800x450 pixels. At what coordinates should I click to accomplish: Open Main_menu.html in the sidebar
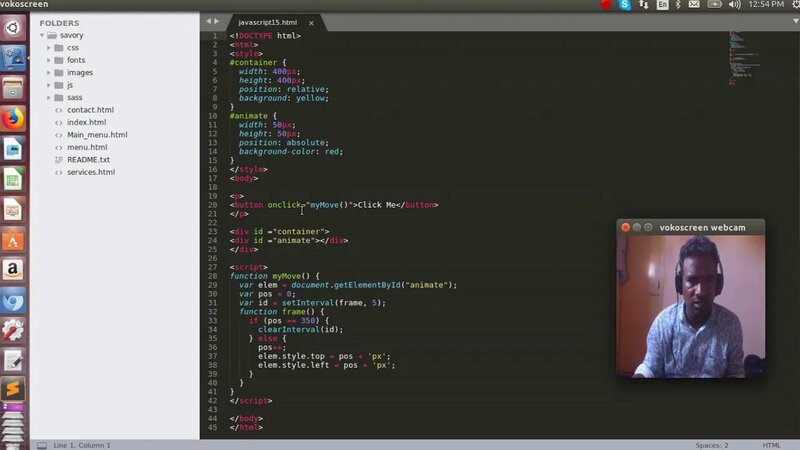click(97, 135)
